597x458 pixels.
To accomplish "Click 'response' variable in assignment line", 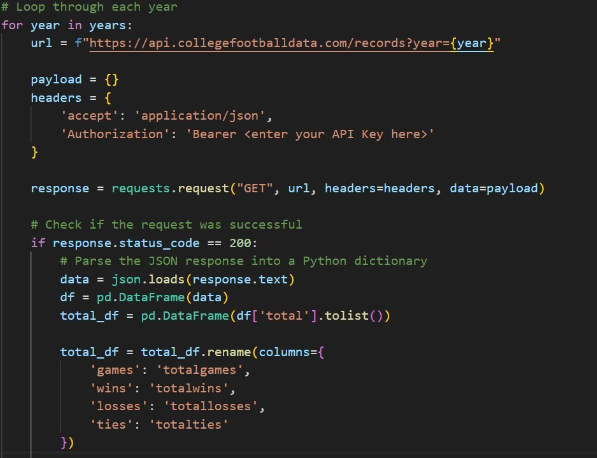I will click(60, 188).
